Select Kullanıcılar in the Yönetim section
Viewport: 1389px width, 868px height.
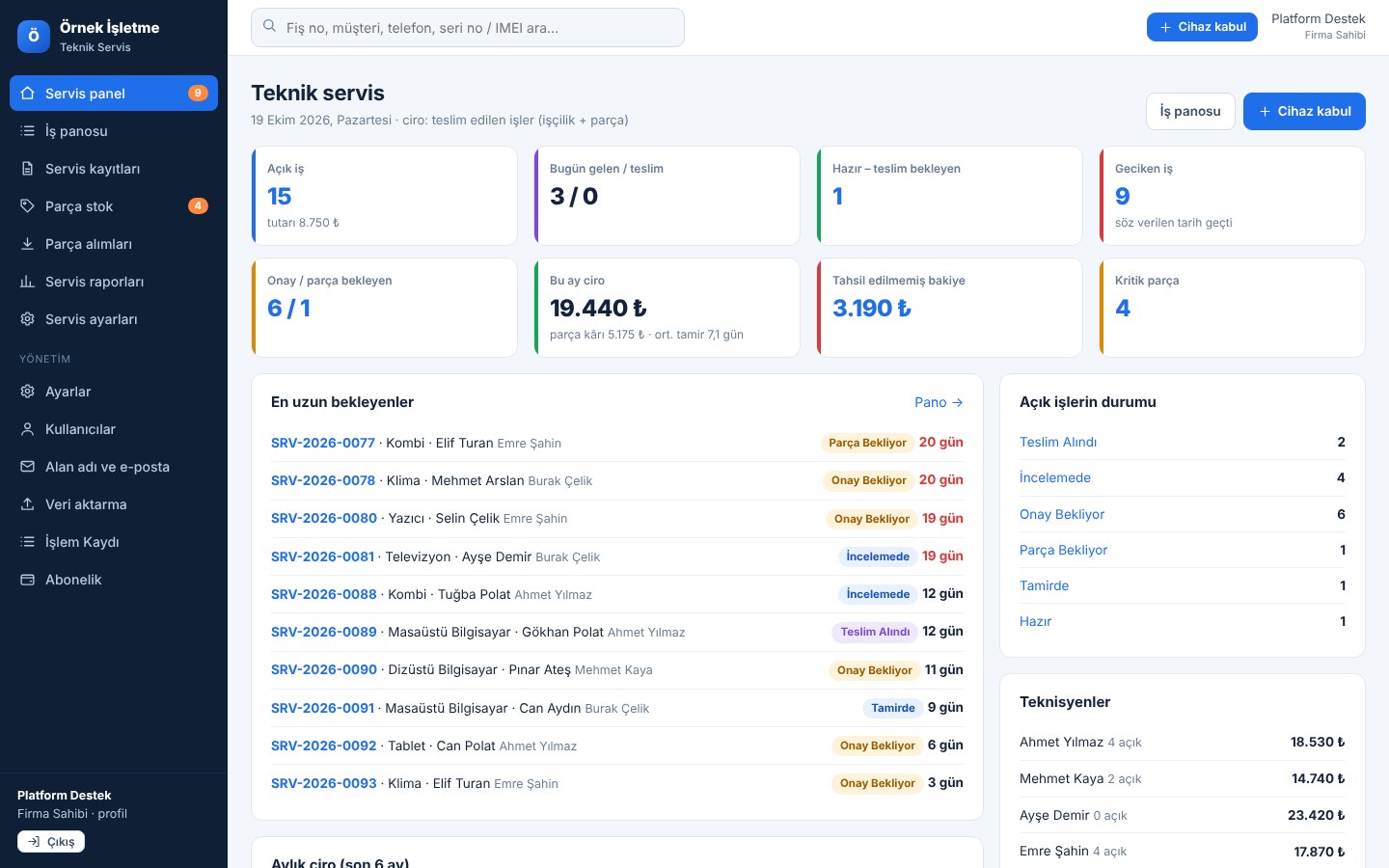coord(114,429)
